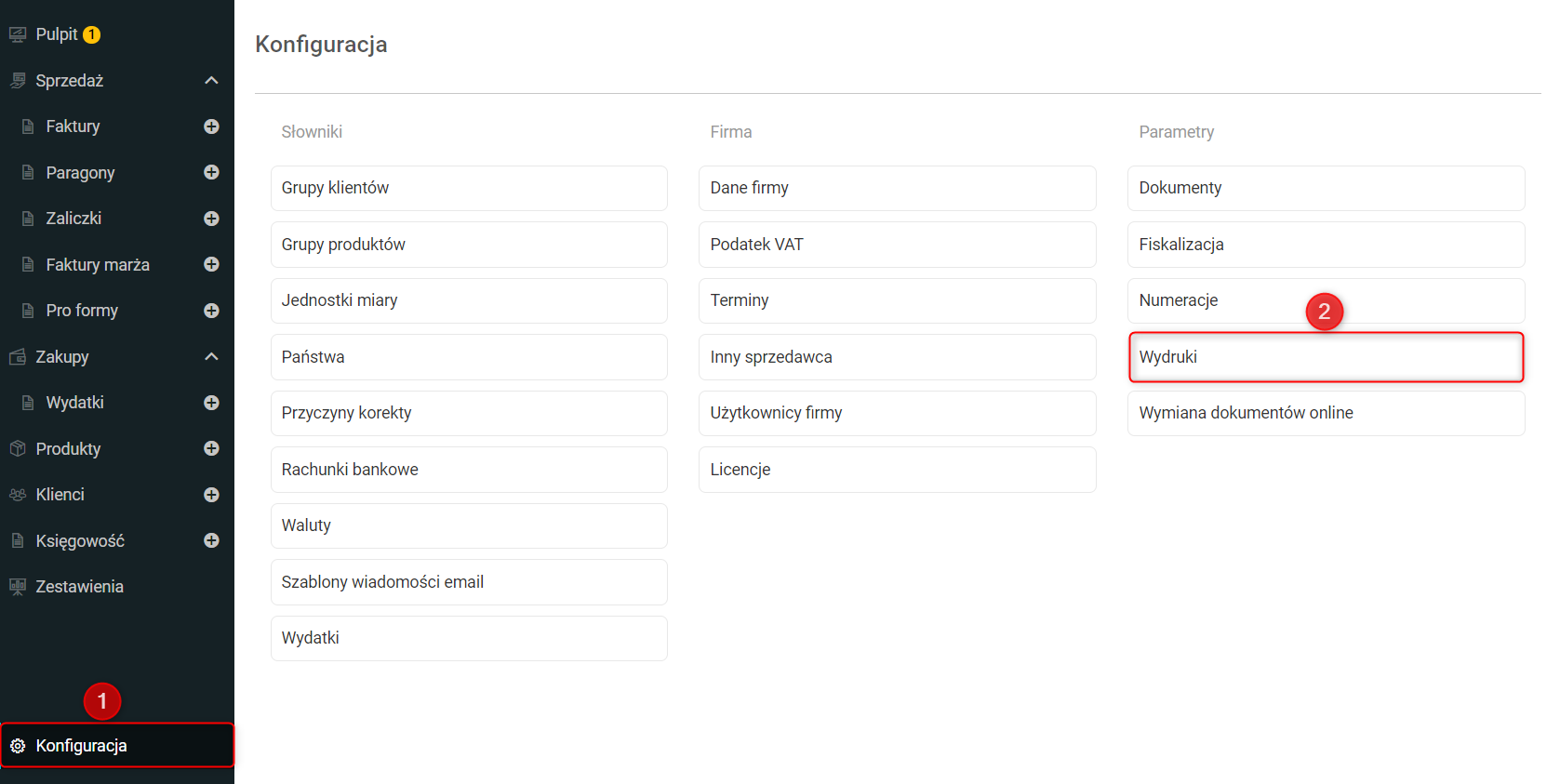Click the plus icon next to Faktury
Screen dimensions: 1560x784
point(211,126)
